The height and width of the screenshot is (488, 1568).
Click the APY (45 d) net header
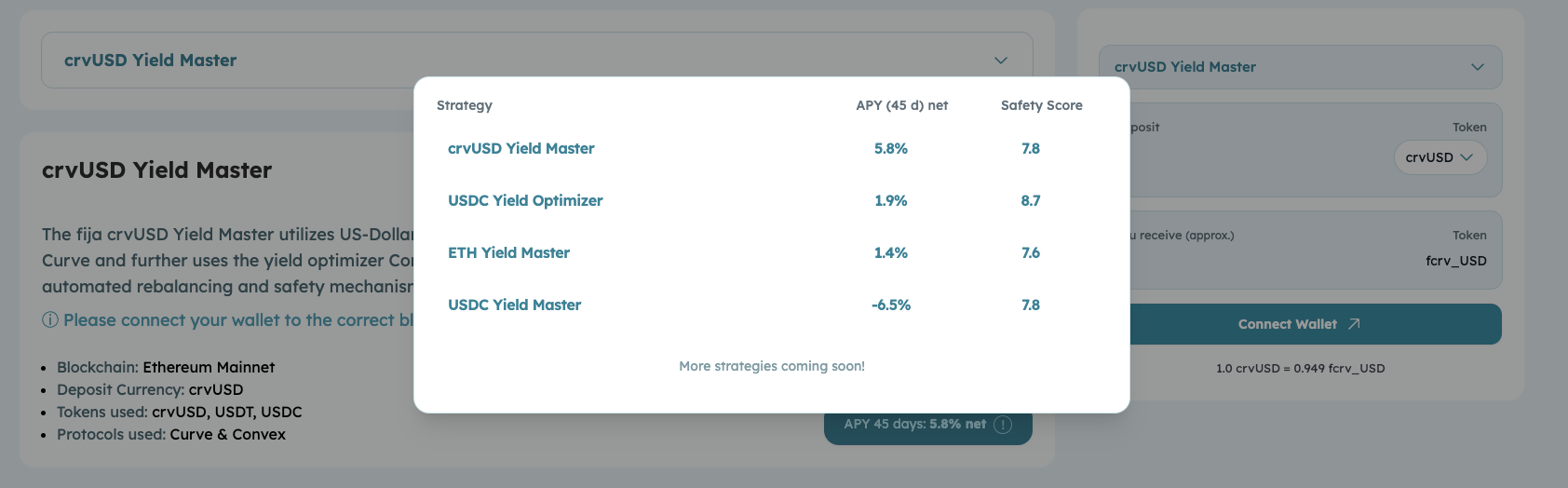click(x=901, y=106)
